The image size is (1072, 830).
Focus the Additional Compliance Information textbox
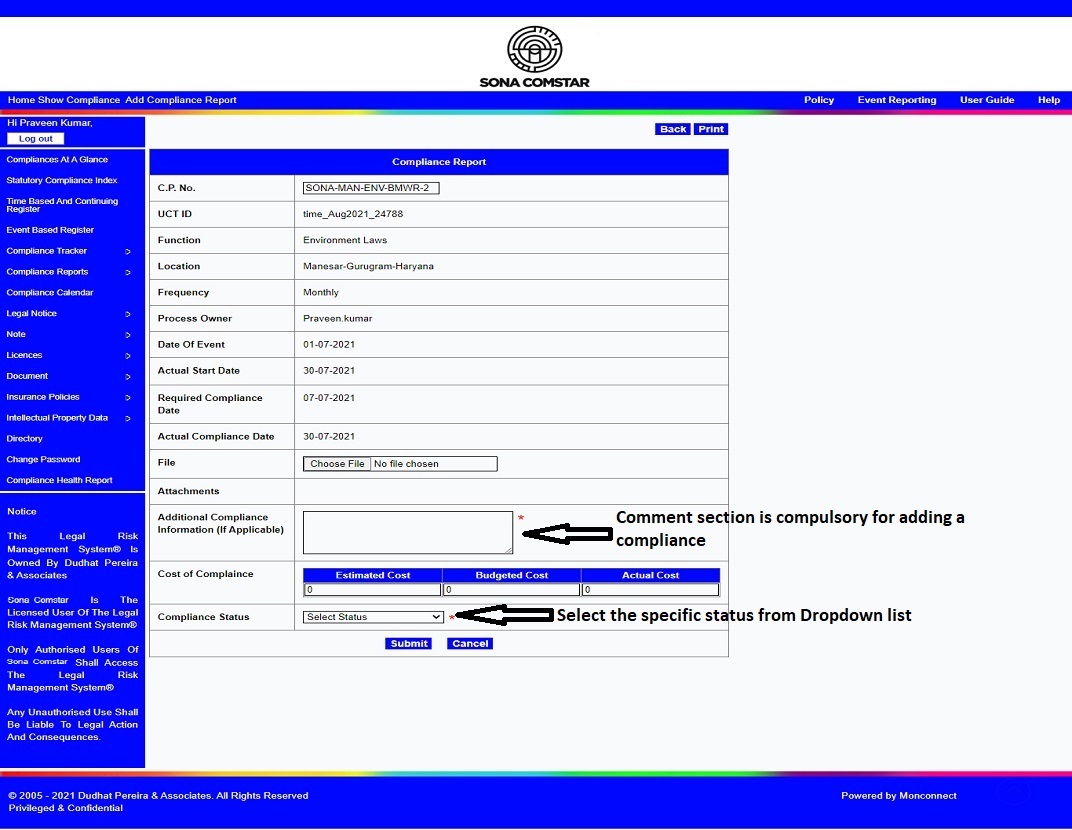(x=408, y=532)
